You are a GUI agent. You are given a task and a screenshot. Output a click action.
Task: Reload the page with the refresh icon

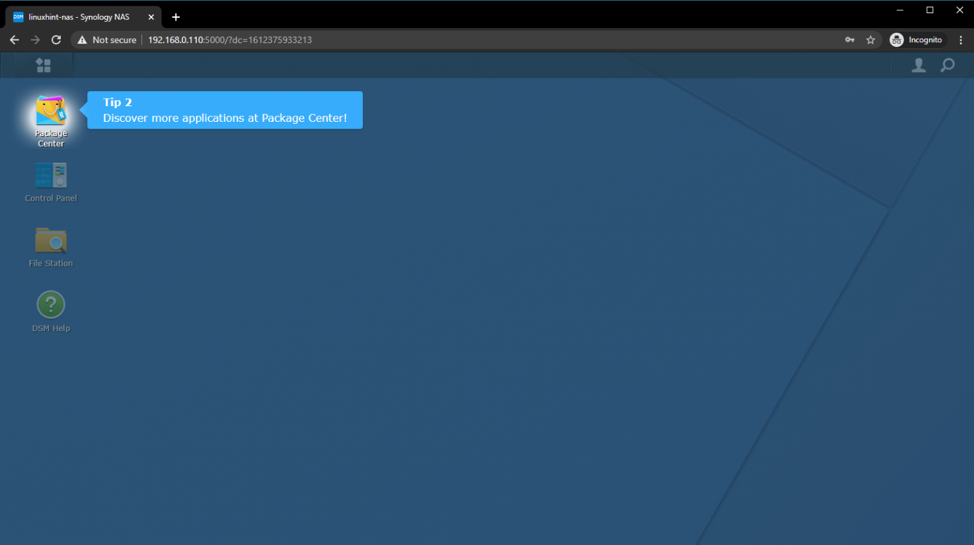coord(56,40)
